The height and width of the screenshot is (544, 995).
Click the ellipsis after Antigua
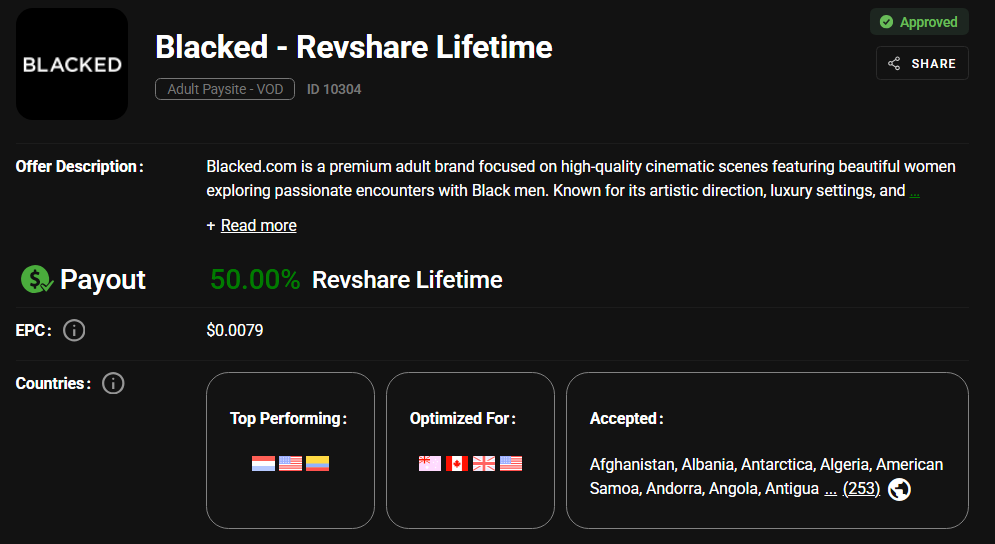(x=830, y=489)
